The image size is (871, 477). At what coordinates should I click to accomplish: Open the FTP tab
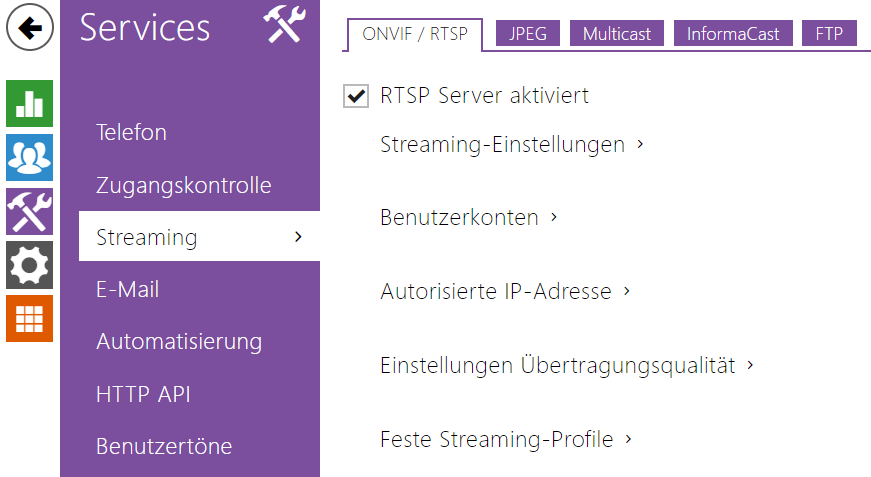tap(829, 34)
